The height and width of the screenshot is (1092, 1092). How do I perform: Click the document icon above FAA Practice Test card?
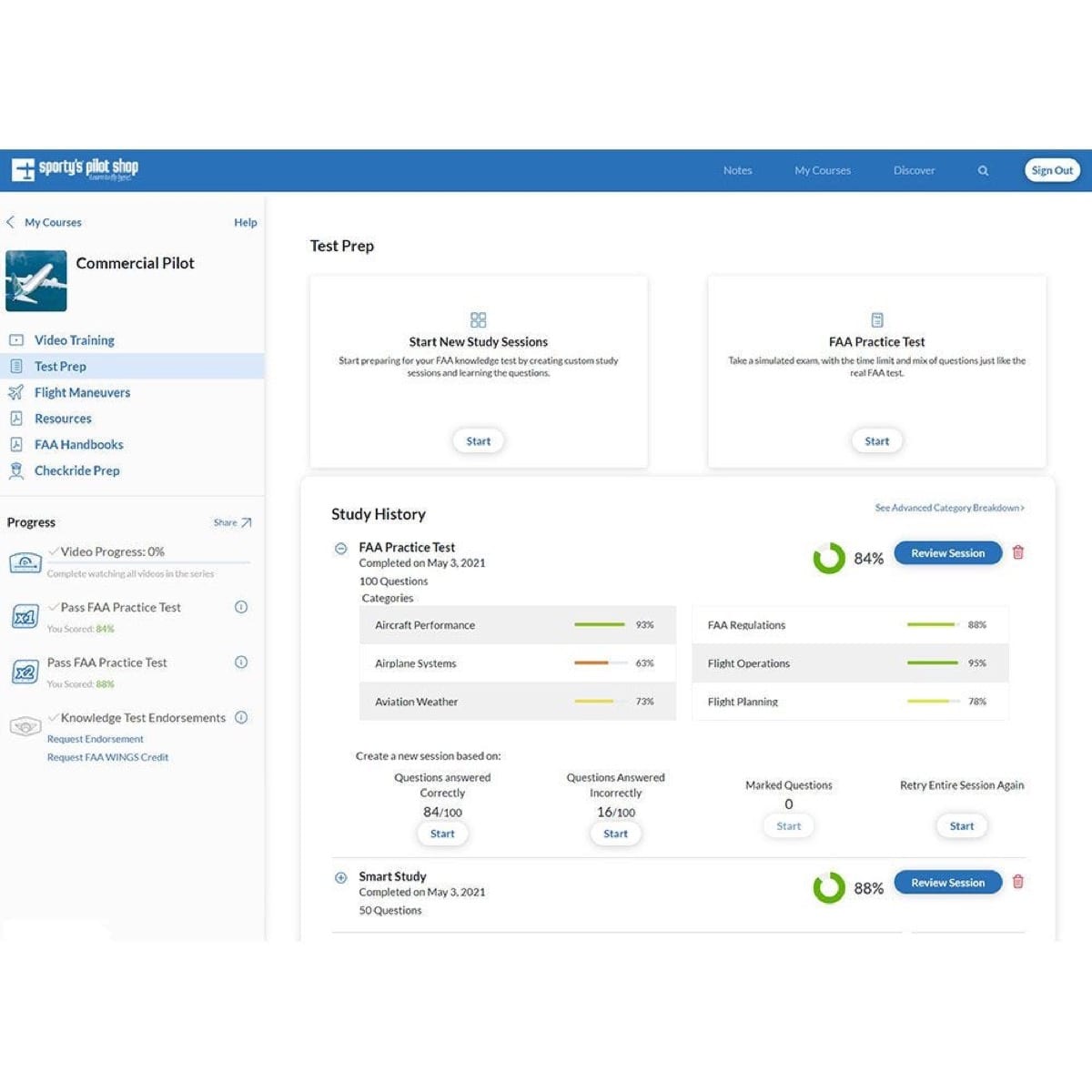[877, 319]
